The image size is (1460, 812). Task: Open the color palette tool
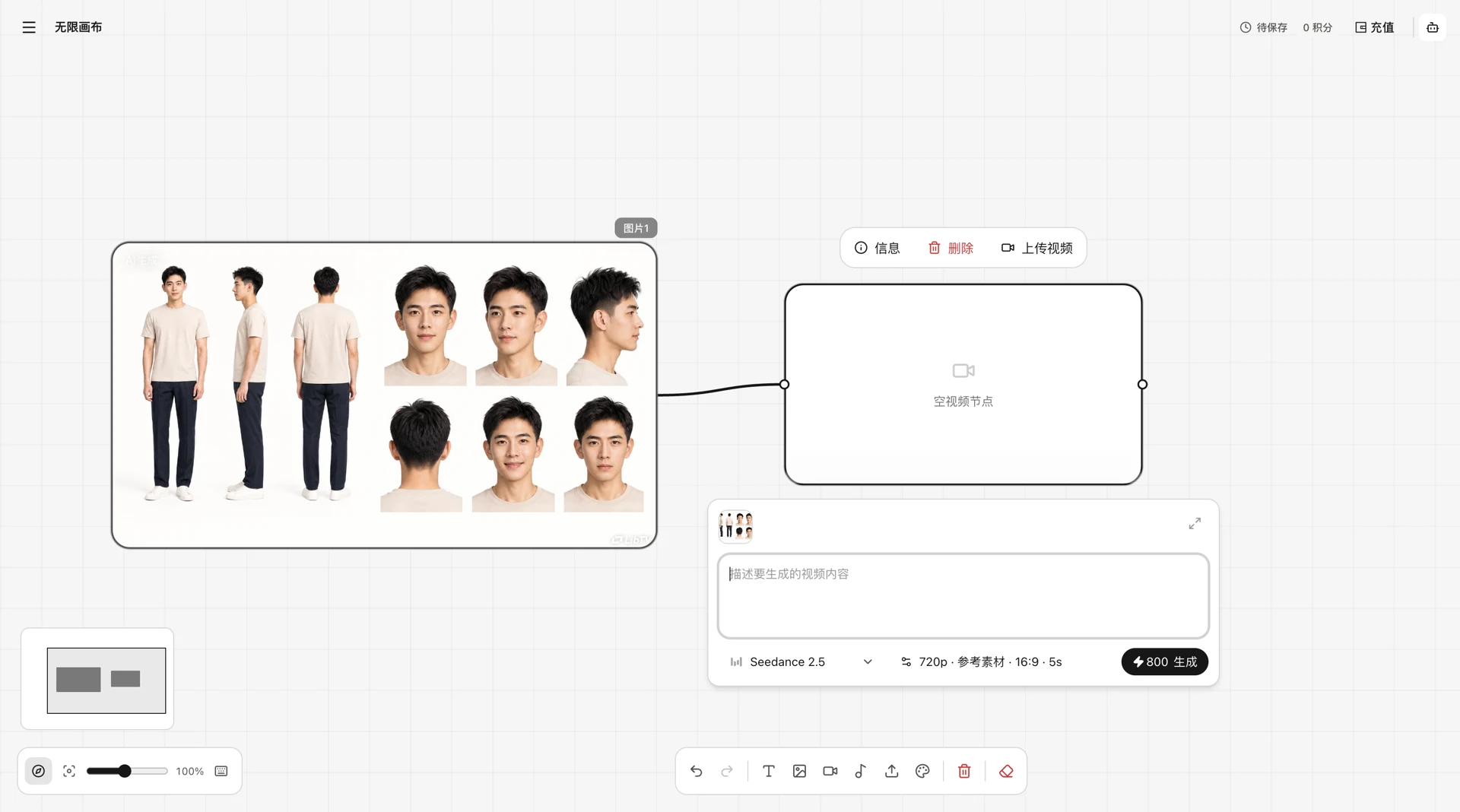pyautogui.click(x=922, y=771)
